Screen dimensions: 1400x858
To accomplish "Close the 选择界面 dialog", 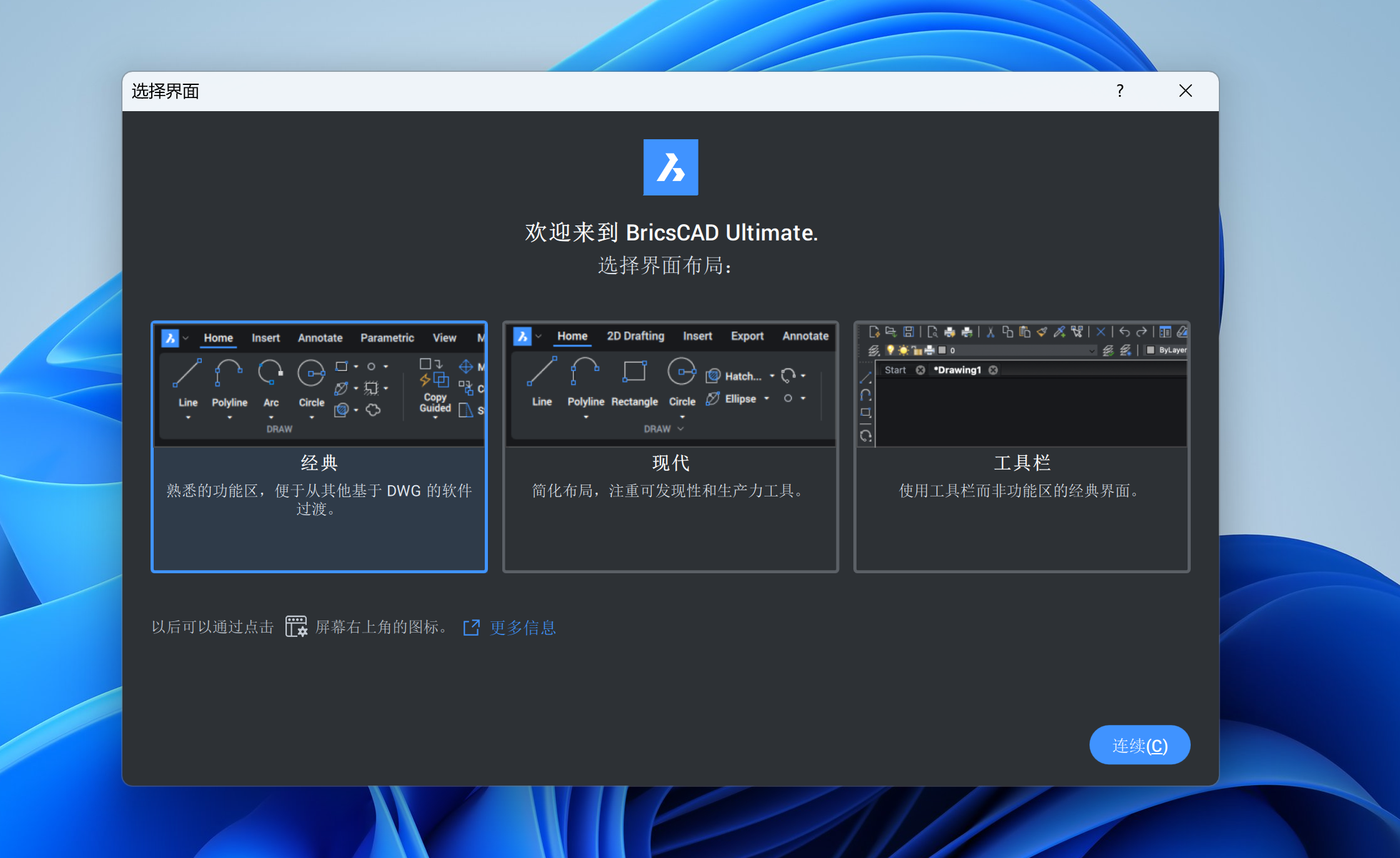I will pyautogui.click(x=1186, y=91).
